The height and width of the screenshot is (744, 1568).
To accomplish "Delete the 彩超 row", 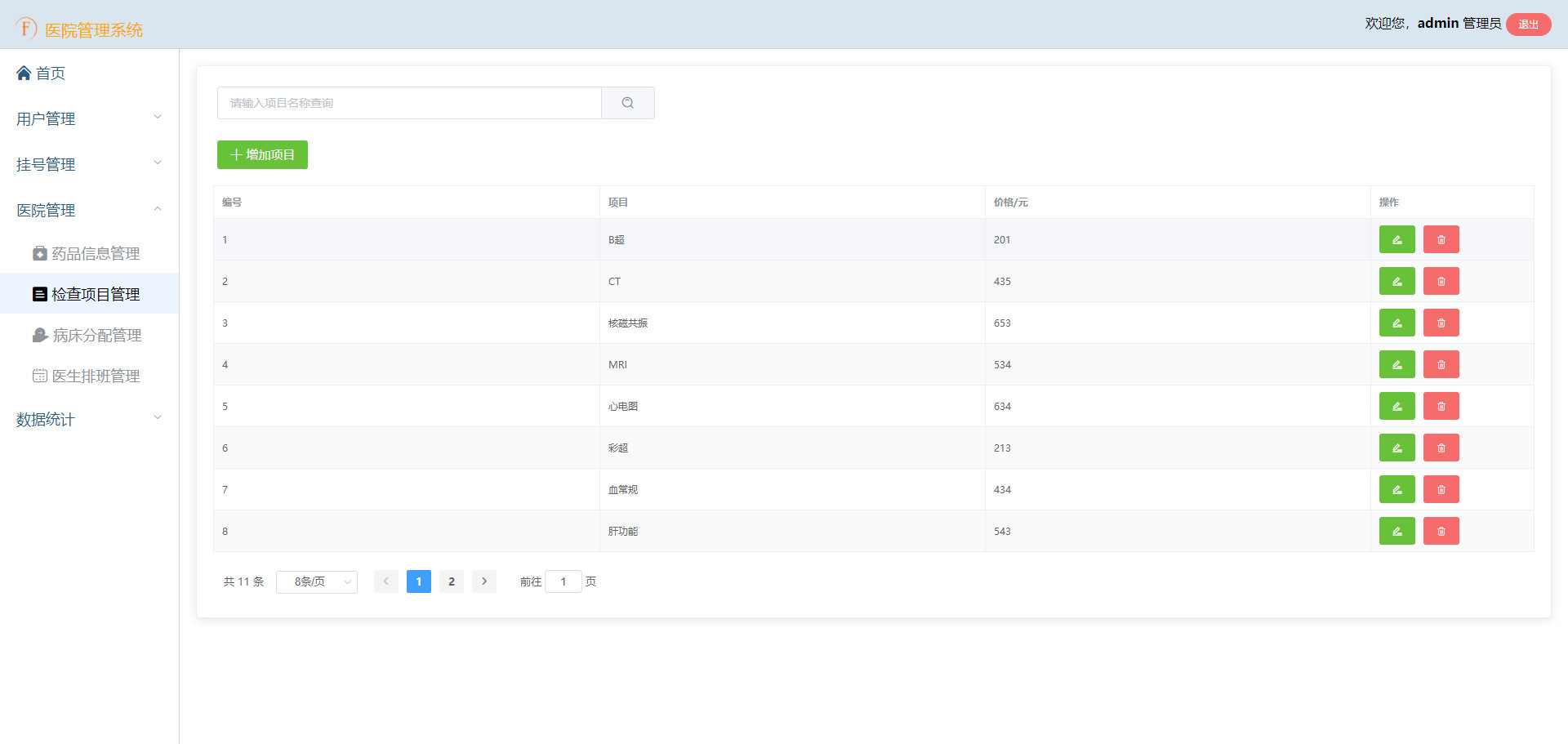I will coord(1441,448).
